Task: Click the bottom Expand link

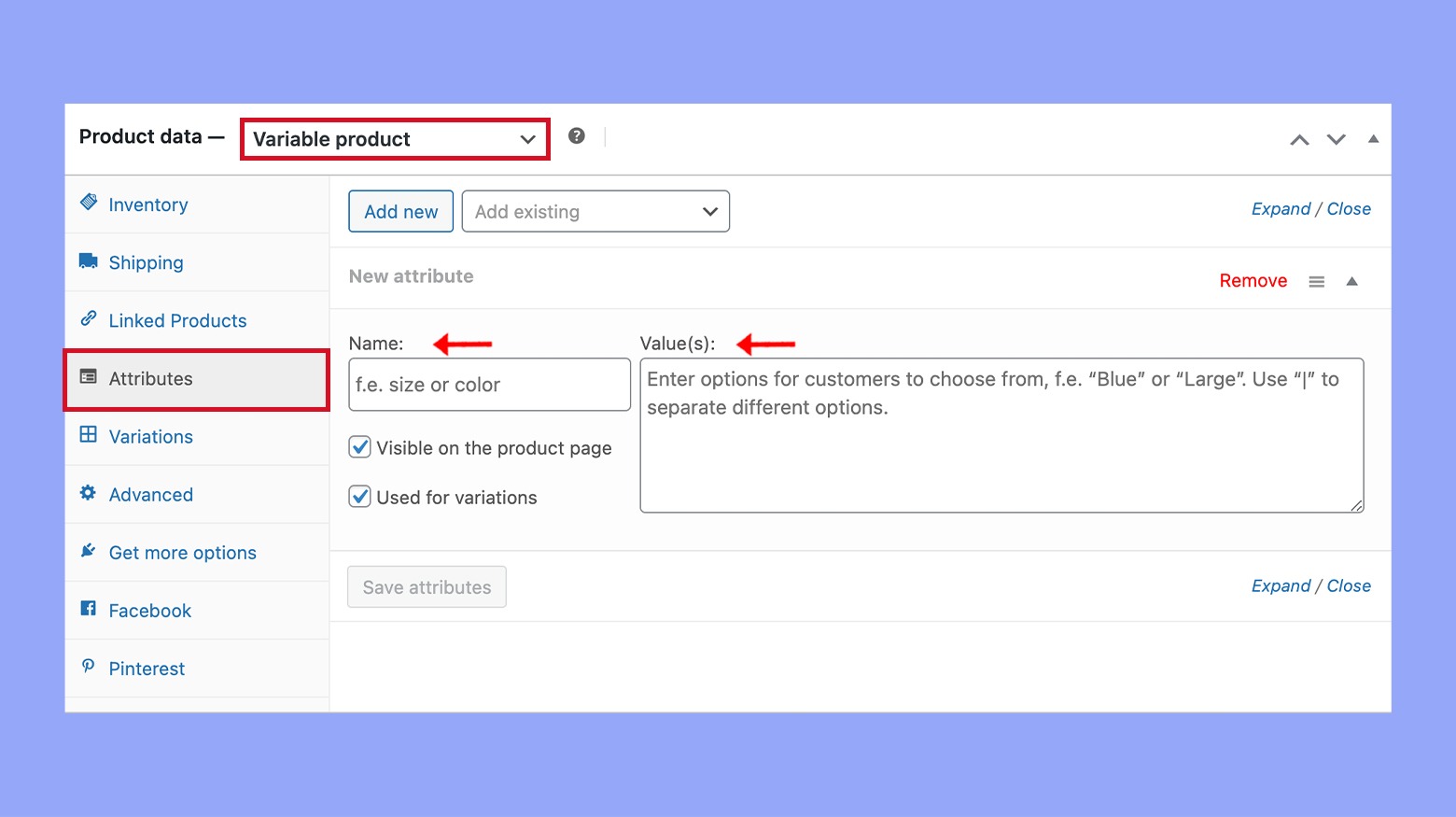Action: pos(1281,585)
